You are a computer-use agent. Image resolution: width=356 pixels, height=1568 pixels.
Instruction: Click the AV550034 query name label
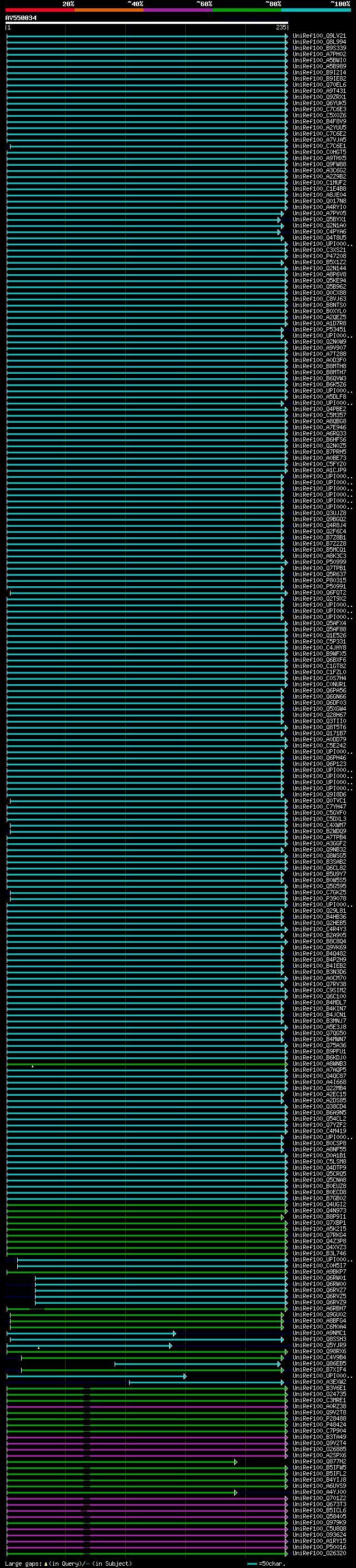point(21,18)
